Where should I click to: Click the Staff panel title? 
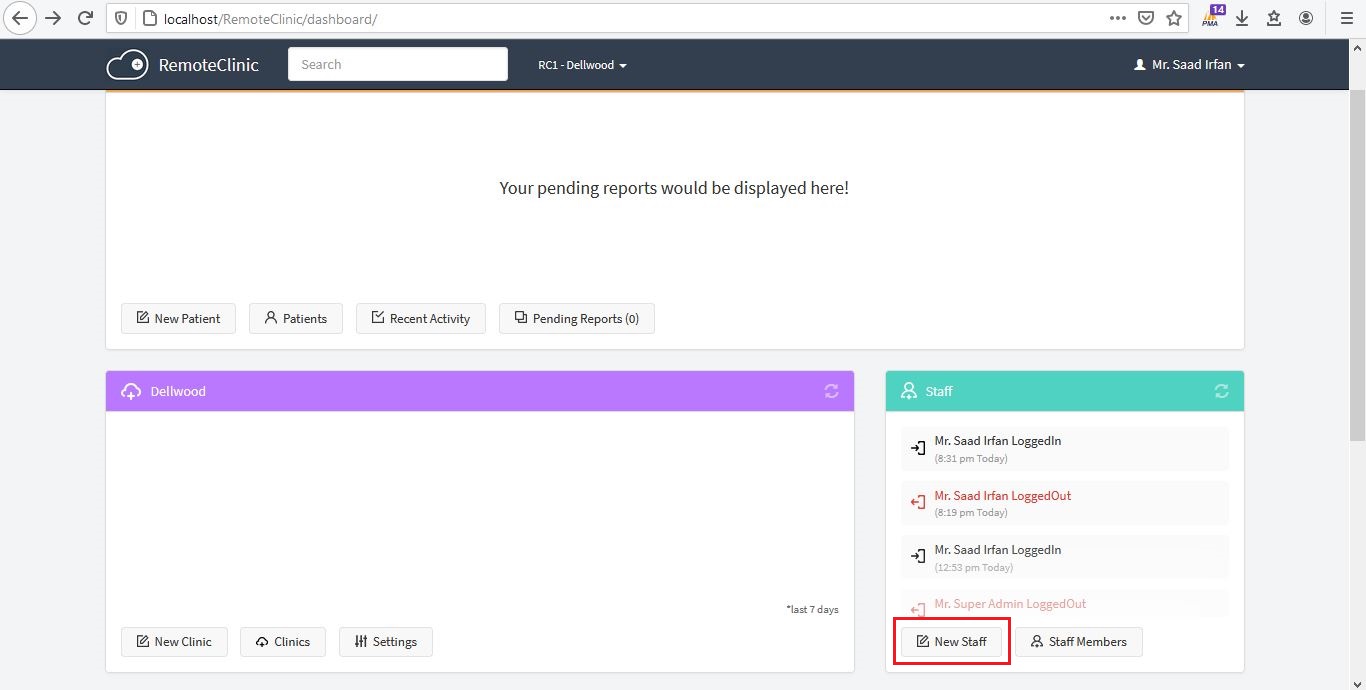(939, 391)
